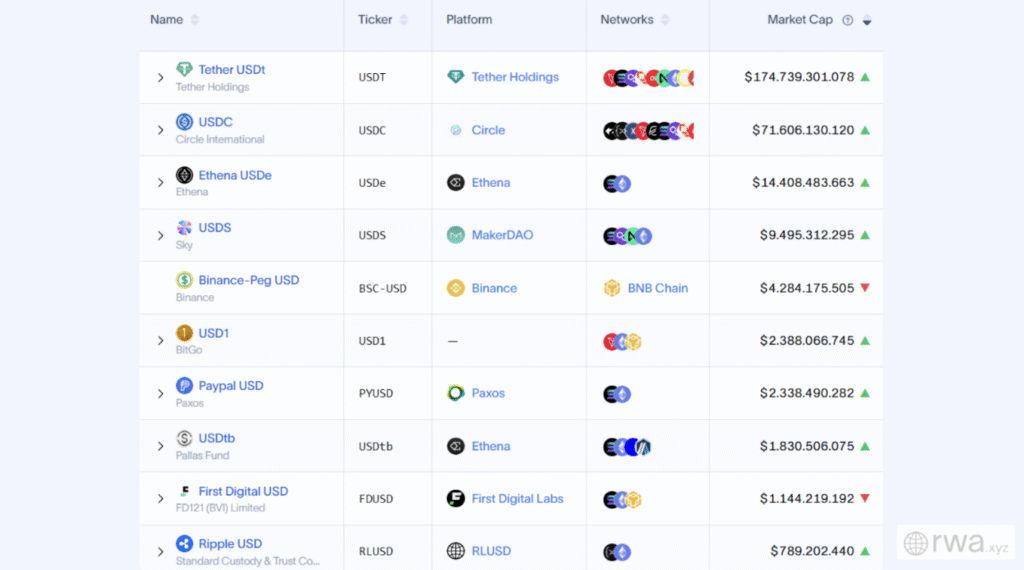Click the Ethena USDe coin icon

coord(184,175)
